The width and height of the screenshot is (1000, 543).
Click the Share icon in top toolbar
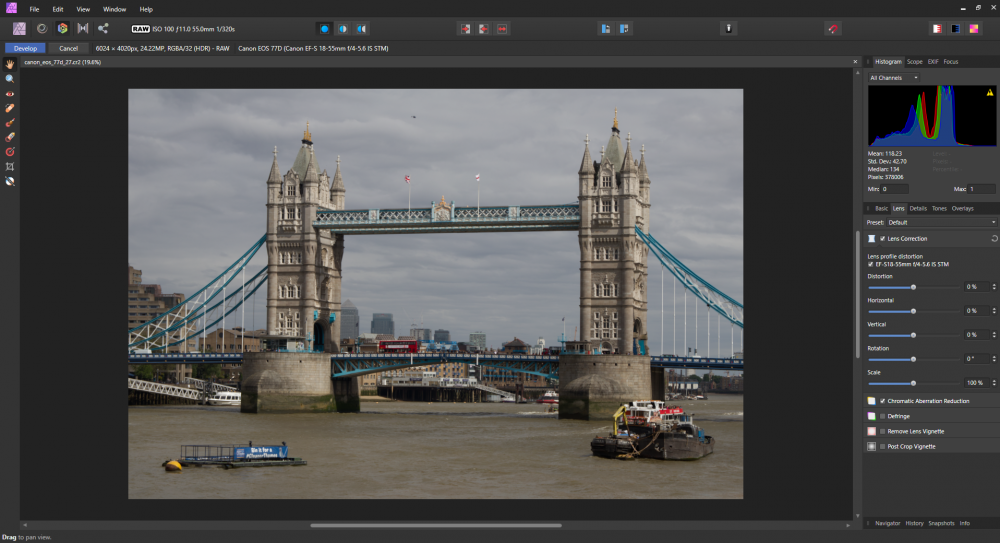pyautogui.click(x=103, y=28)
